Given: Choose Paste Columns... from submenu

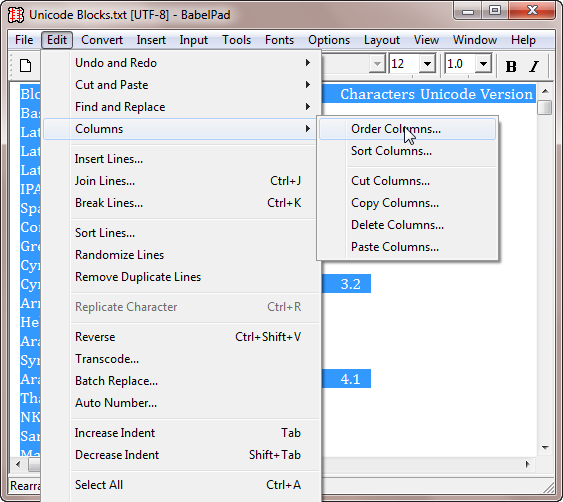Looking at the screenshot, I should coord(408,247).
